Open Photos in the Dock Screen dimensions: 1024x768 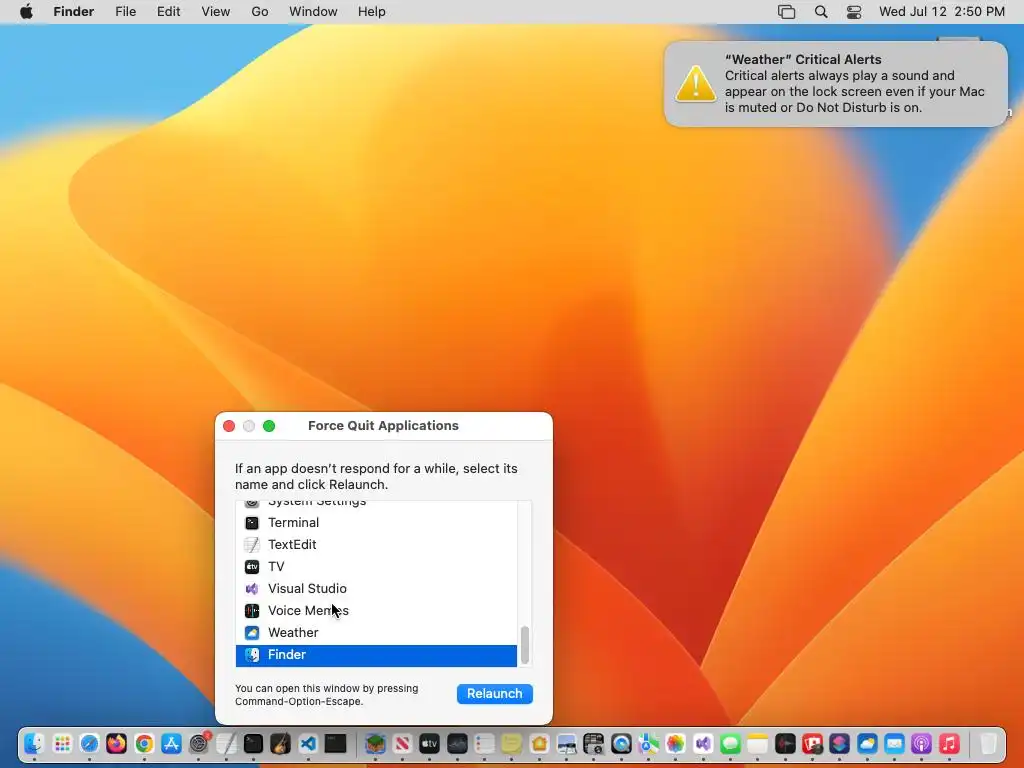[676, 743]
